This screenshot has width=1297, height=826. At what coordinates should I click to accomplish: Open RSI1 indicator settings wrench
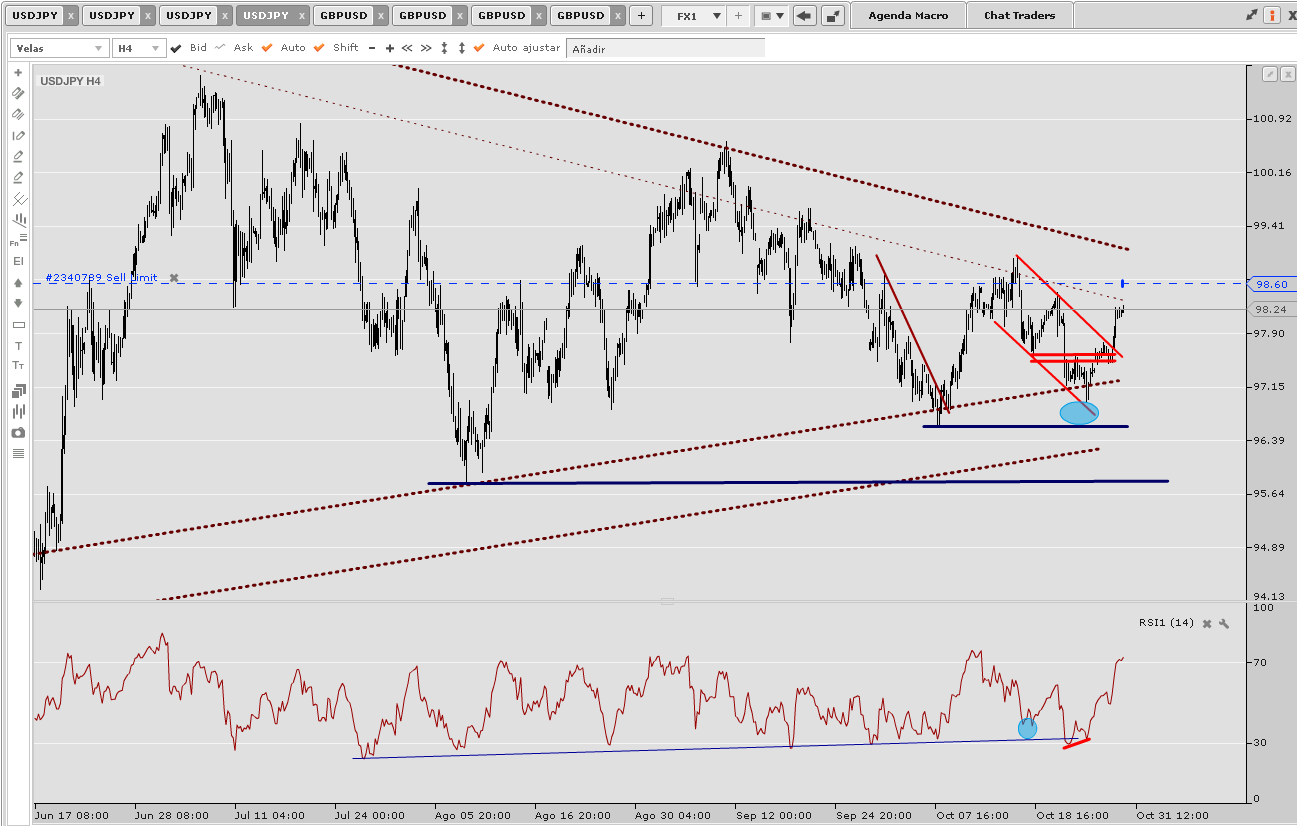tap(1223, 624)
